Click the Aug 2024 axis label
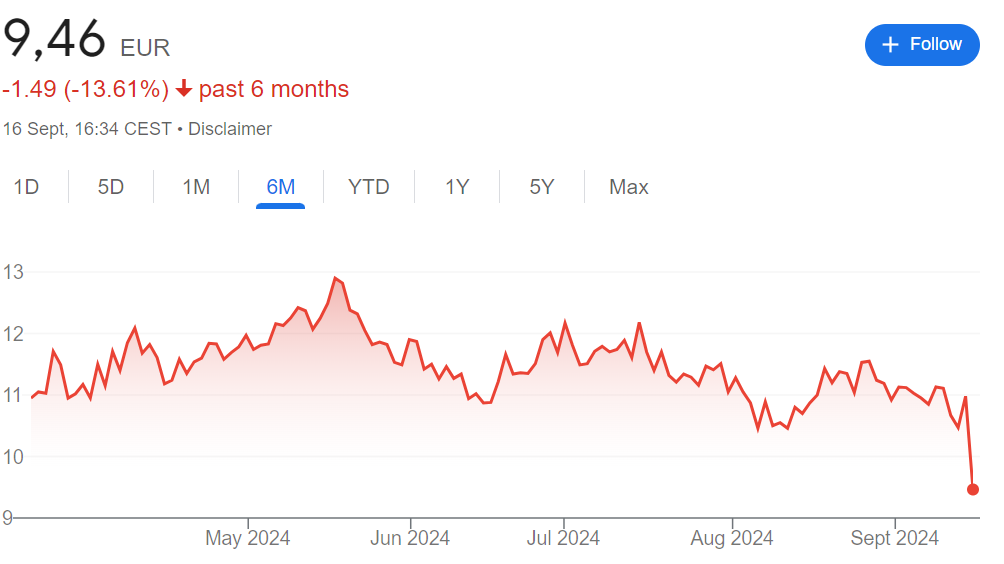Screen dimensions: 1004x564 tap(732, 539)
